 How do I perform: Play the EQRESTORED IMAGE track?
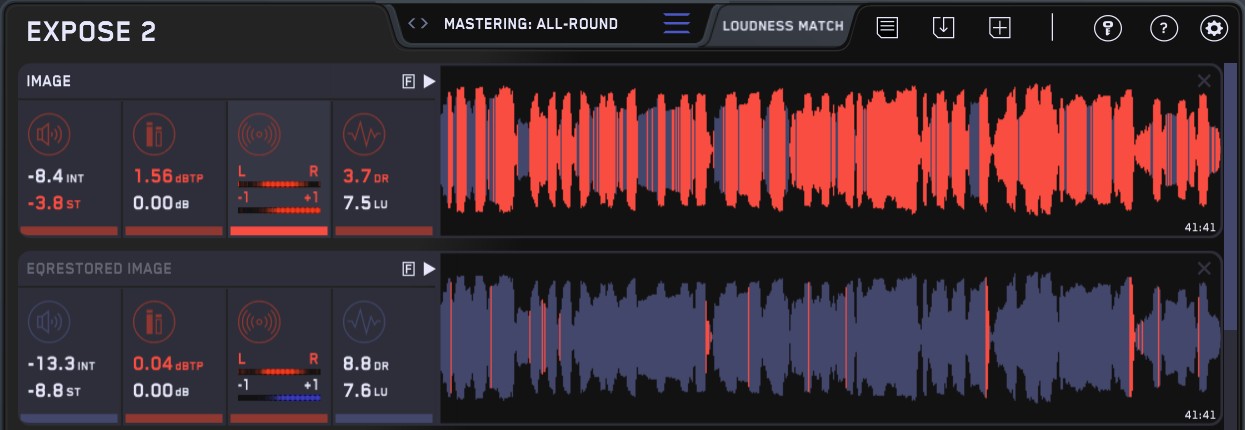[429, 269]
